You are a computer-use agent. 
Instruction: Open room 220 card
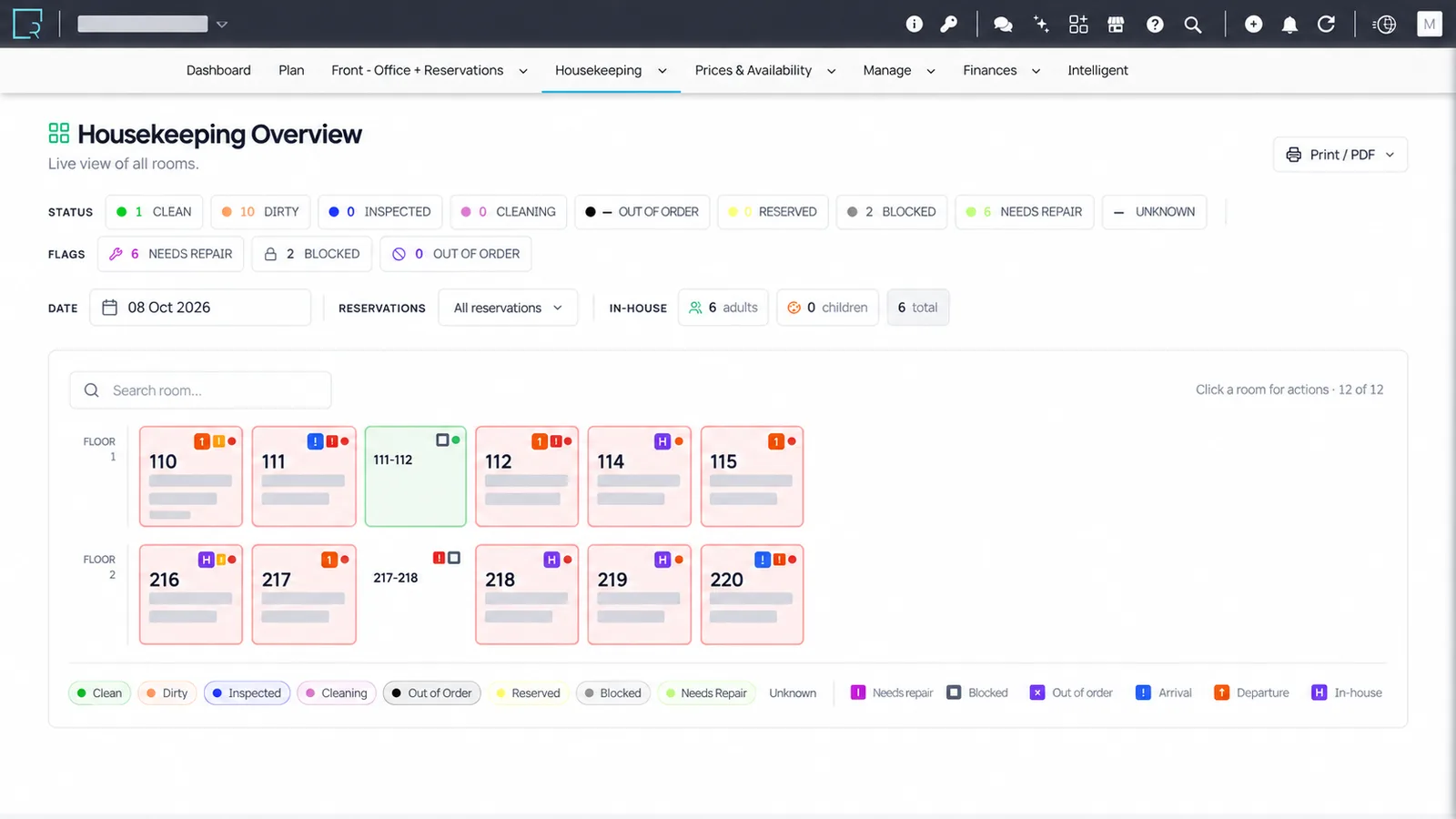tap(753, 594)
